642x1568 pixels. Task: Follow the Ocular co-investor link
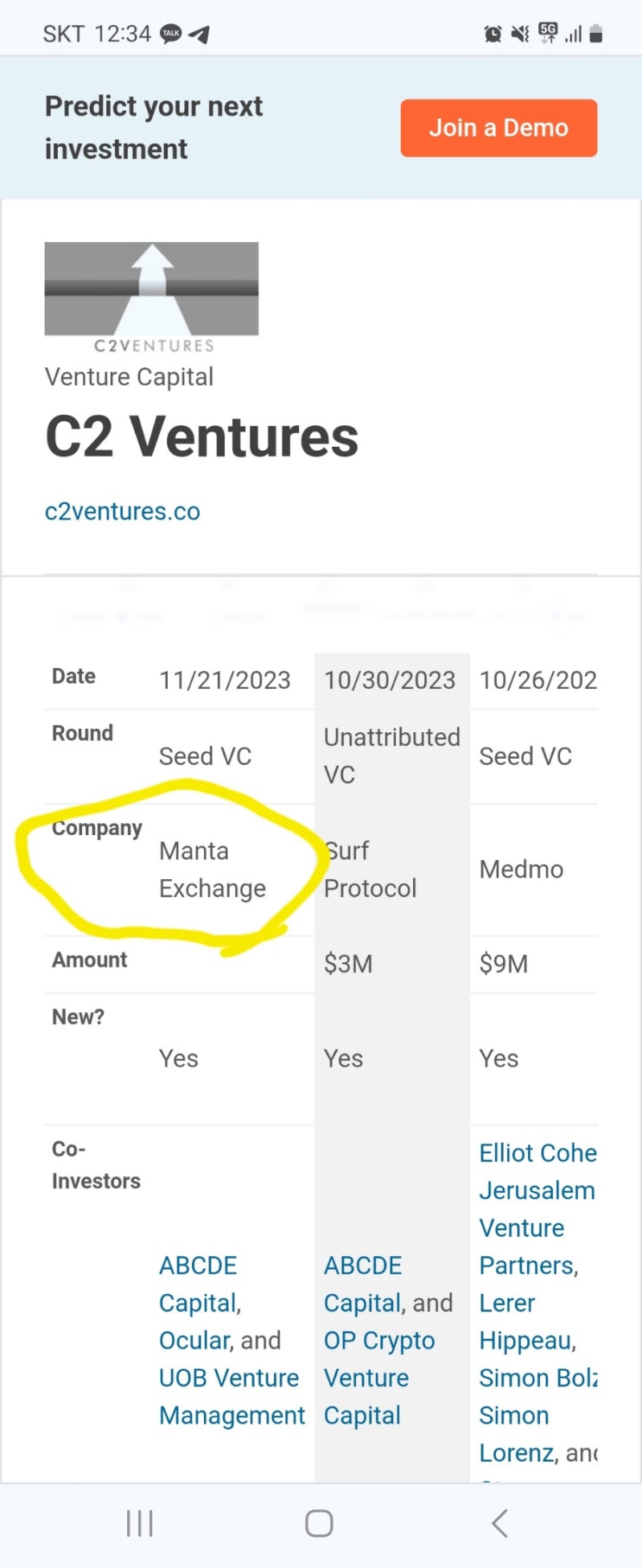(x=195, y=1340)
